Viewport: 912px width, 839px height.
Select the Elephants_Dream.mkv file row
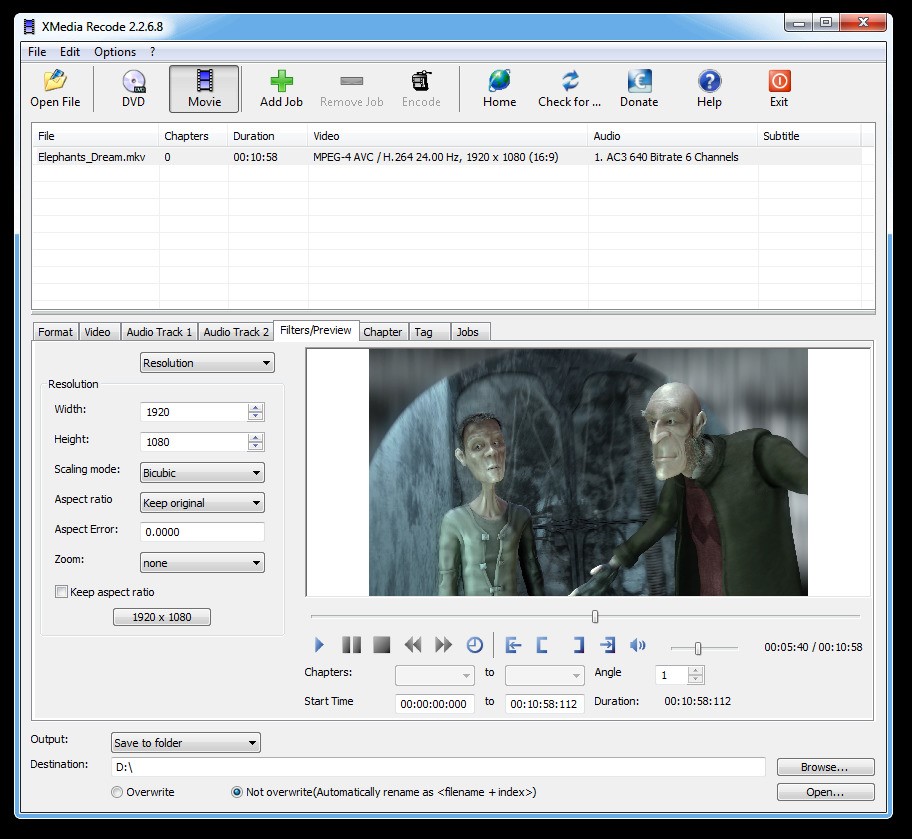click(x=300, y=157)
